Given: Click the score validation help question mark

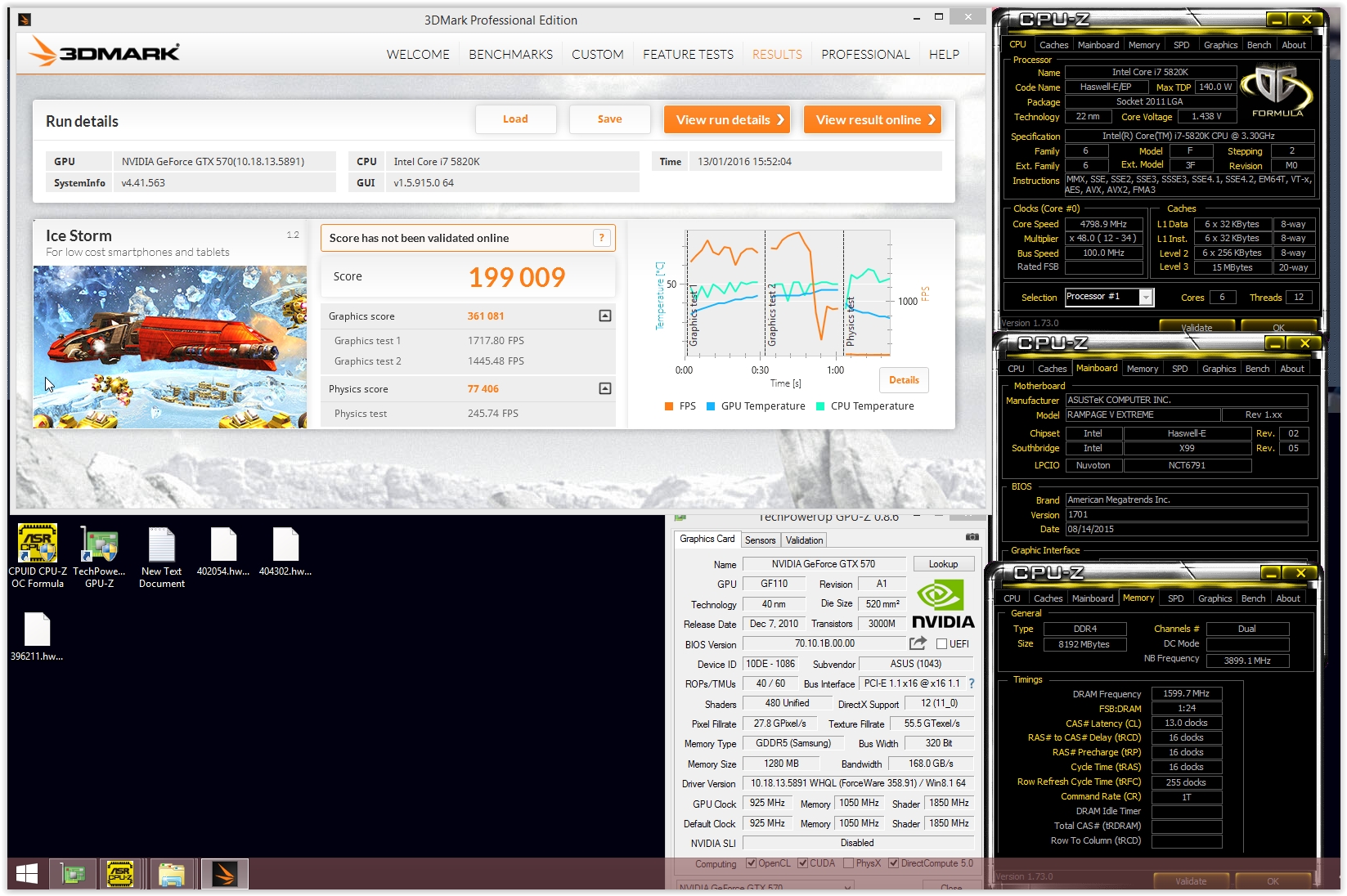Looking at the screenshot, I should [x=602, y=238].
